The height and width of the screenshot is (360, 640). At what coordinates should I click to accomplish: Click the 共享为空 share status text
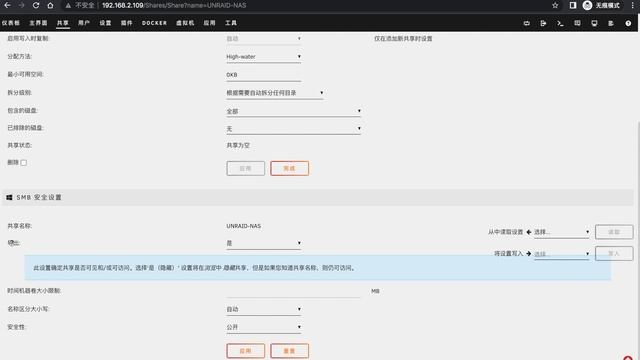click(x=238, y=146)
